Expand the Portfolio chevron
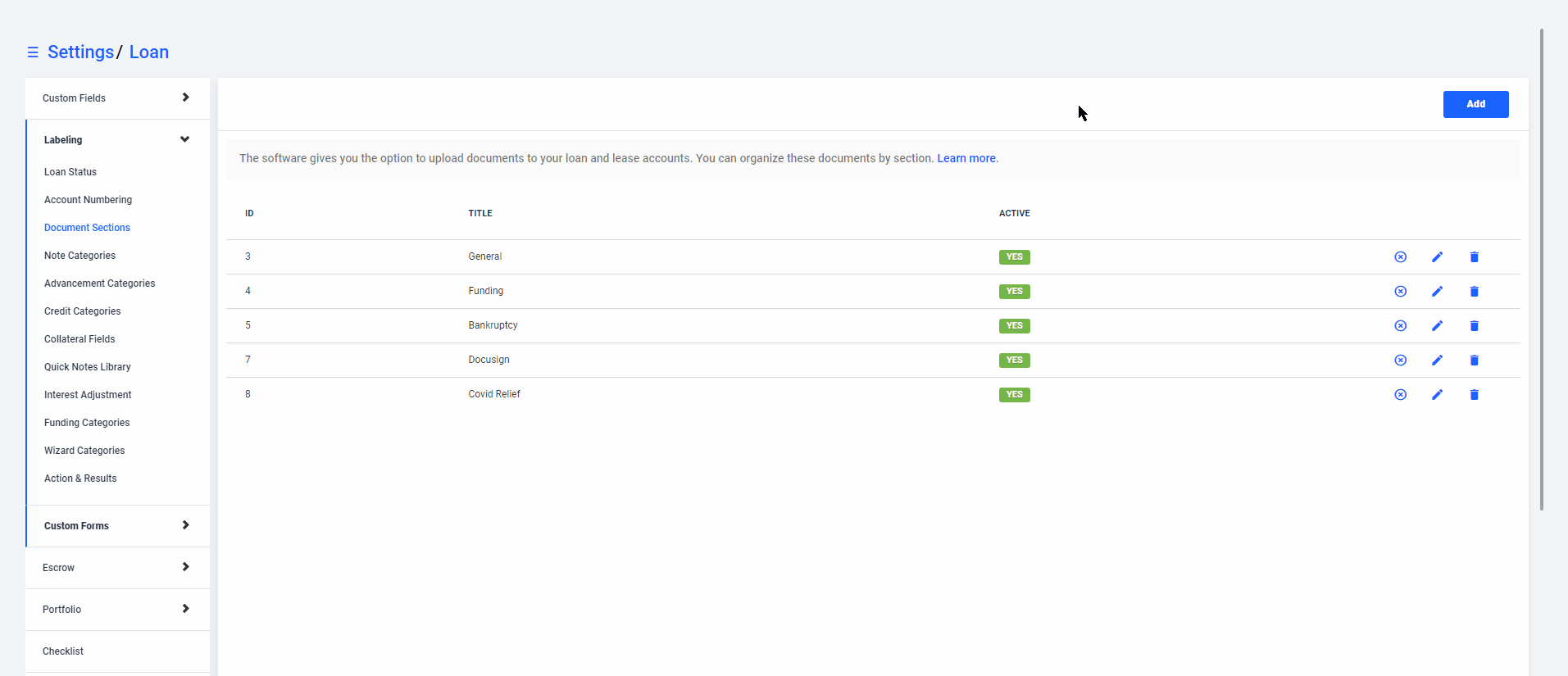Screen dimensions: 1568x676 click(x=186, y=609)
